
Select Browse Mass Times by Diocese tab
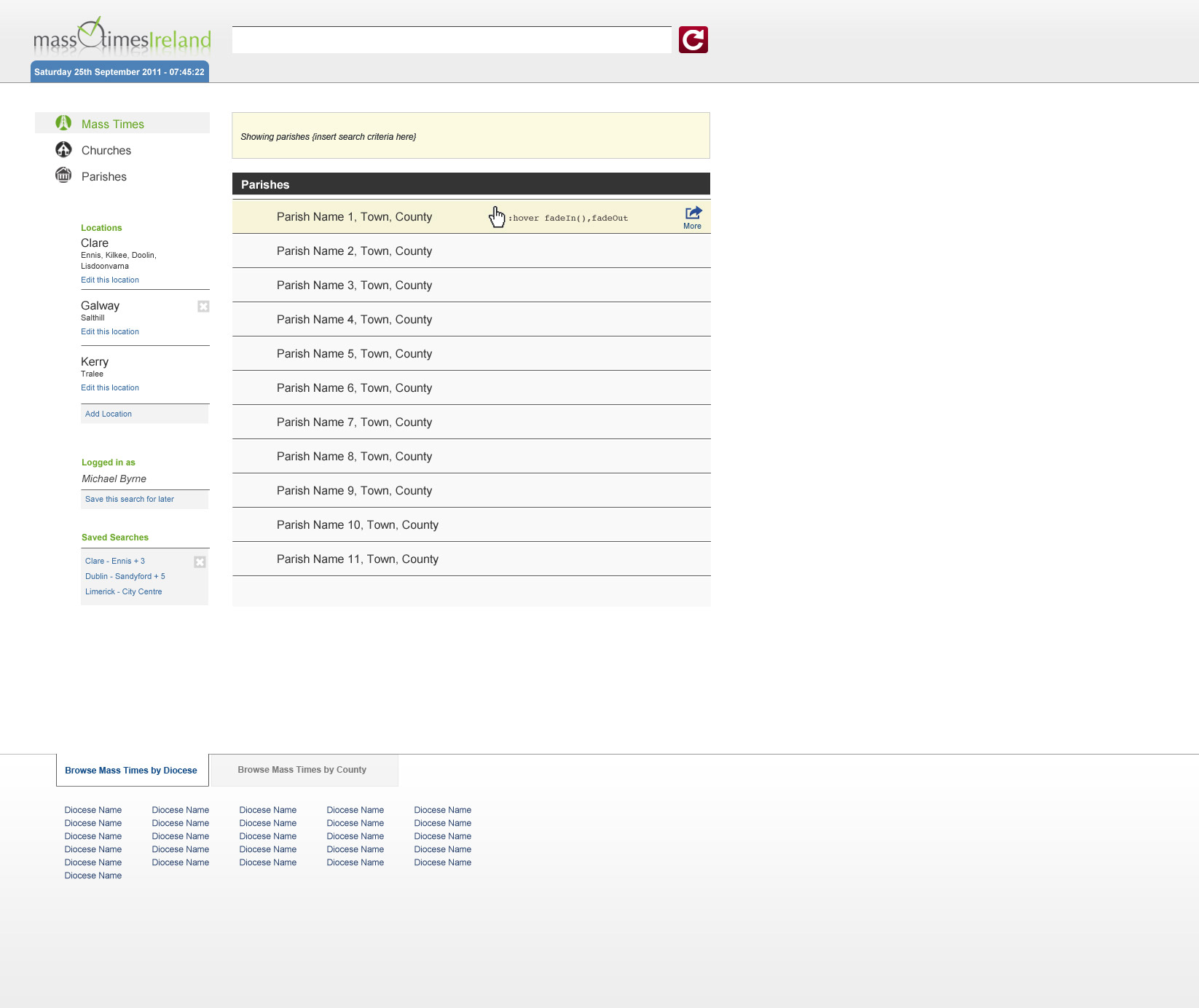tap(131, 771)
